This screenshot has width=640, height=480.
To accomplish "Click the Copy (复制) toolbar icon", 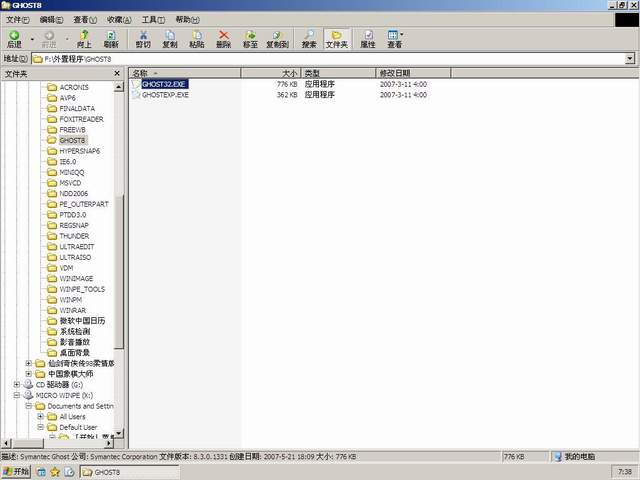I will tap(170, 39).
